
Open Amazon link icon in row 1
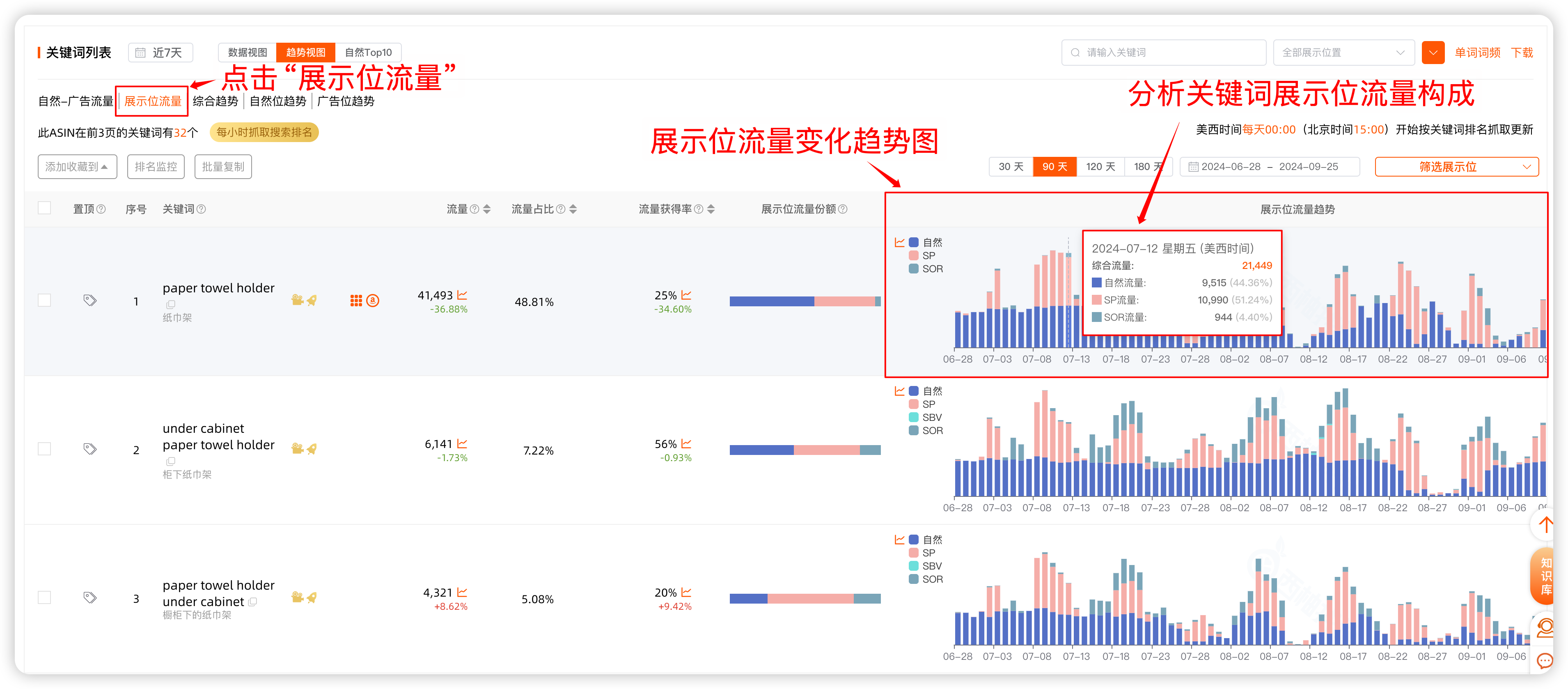(x=373, y=300)
